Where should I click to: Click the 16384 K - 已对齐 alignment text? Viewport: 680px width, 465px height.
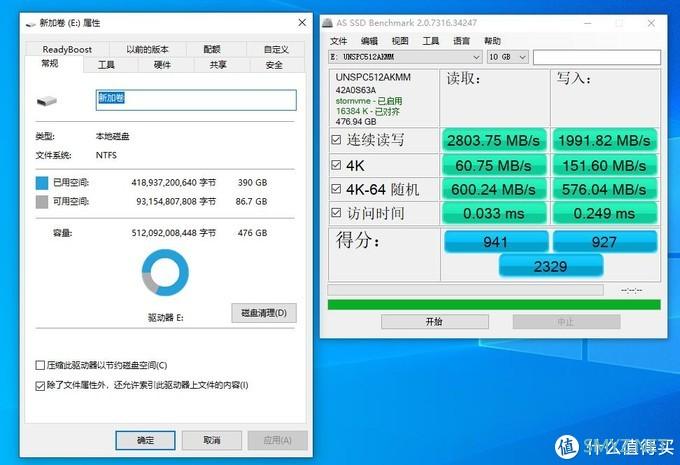(x=368, y=111)
